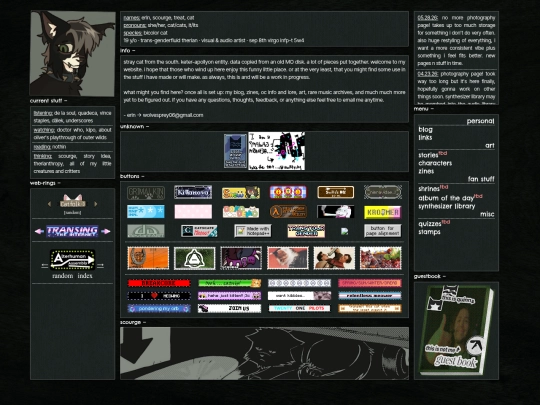Click the purple clawed creature stamp
The image size is (540, 405).
pyautogui.click(x=241, y=258)
